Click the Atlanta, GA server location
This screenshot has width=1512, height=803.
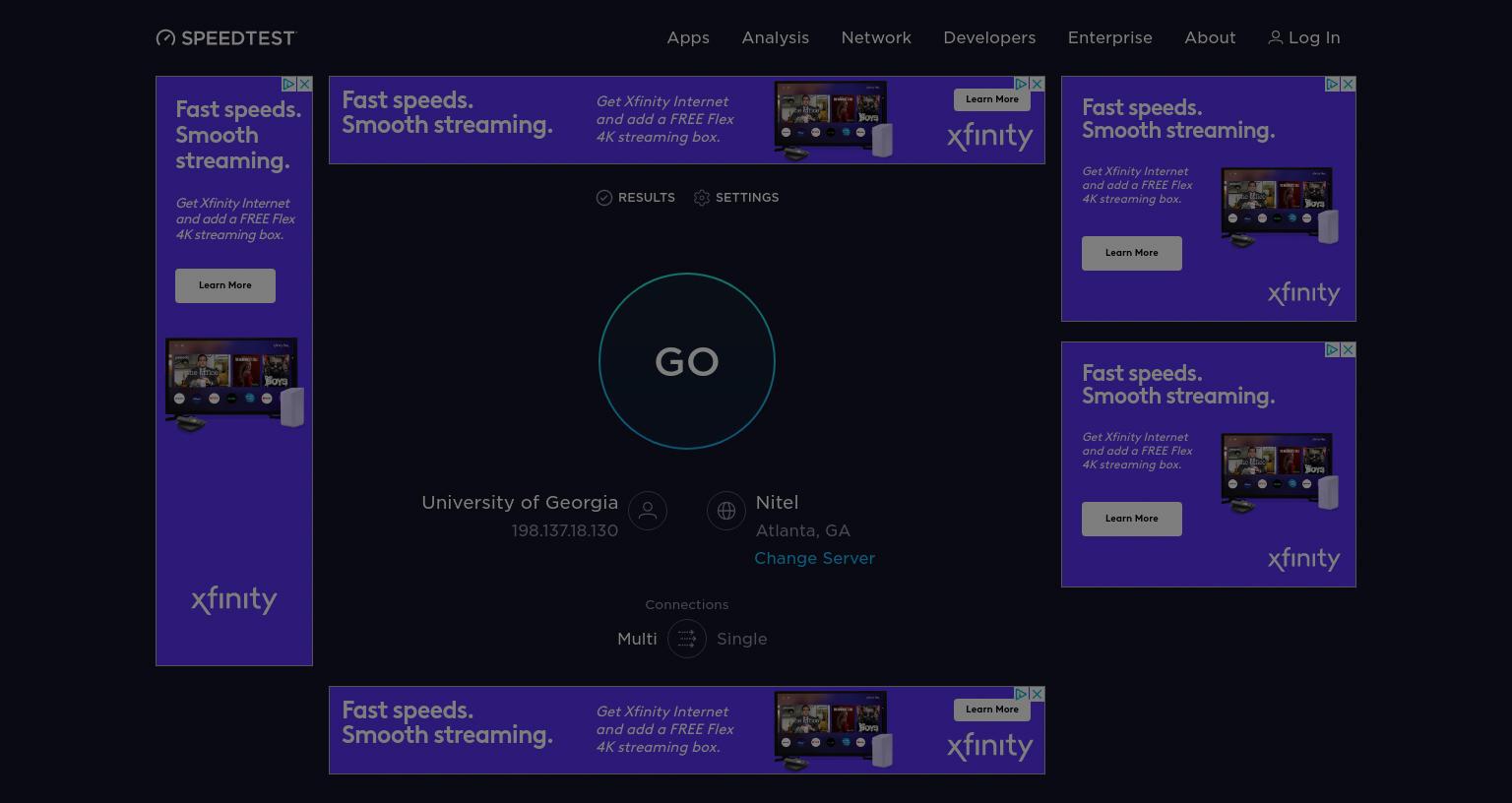tap(803, 530)
